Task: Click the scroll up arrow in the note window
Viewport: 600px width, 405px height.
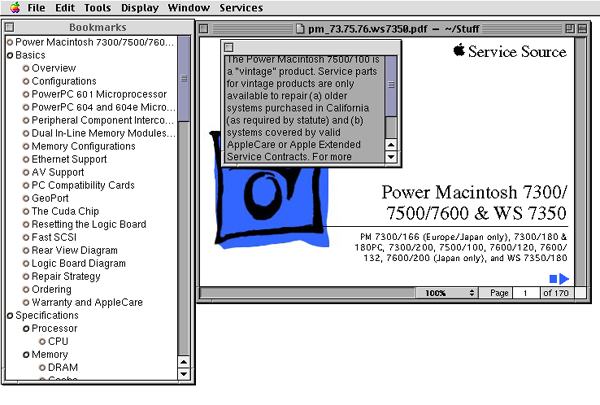Action: (x=391, y=145)
